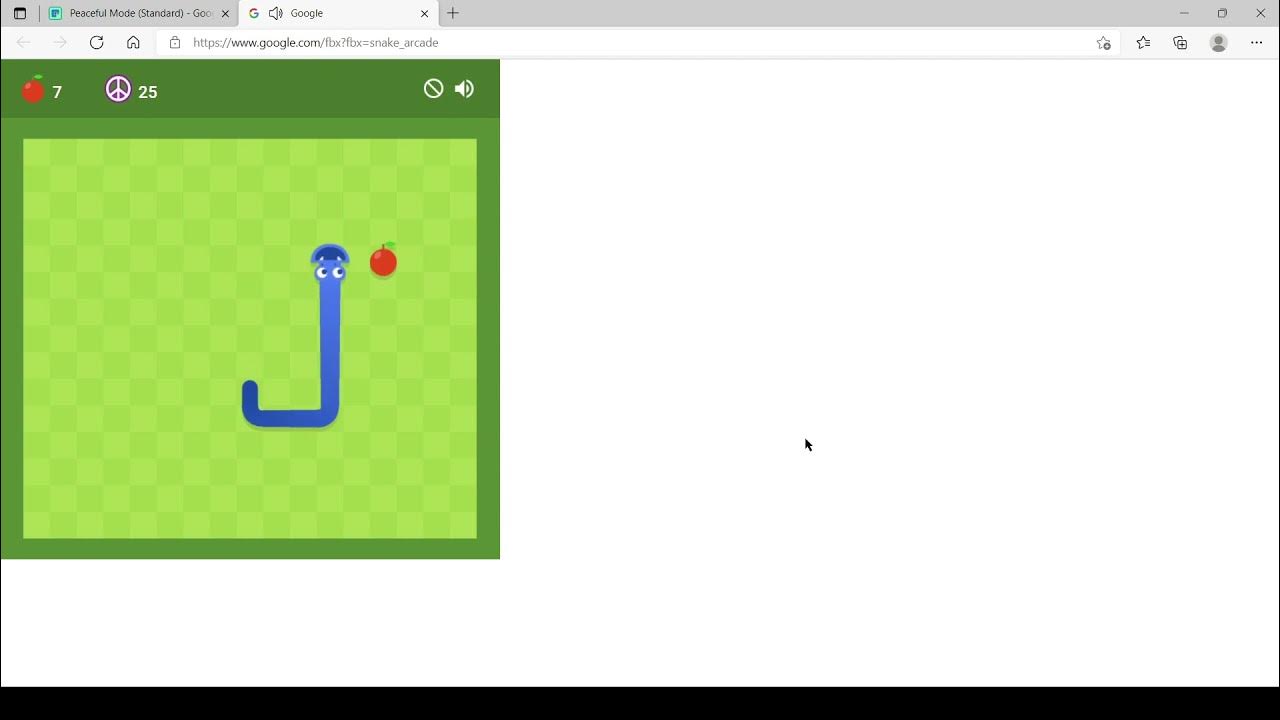Mute the Google tab audio icon
The height and width of the screenshot is (720, 1280).
pyautogui.click(x=276, y=13)
